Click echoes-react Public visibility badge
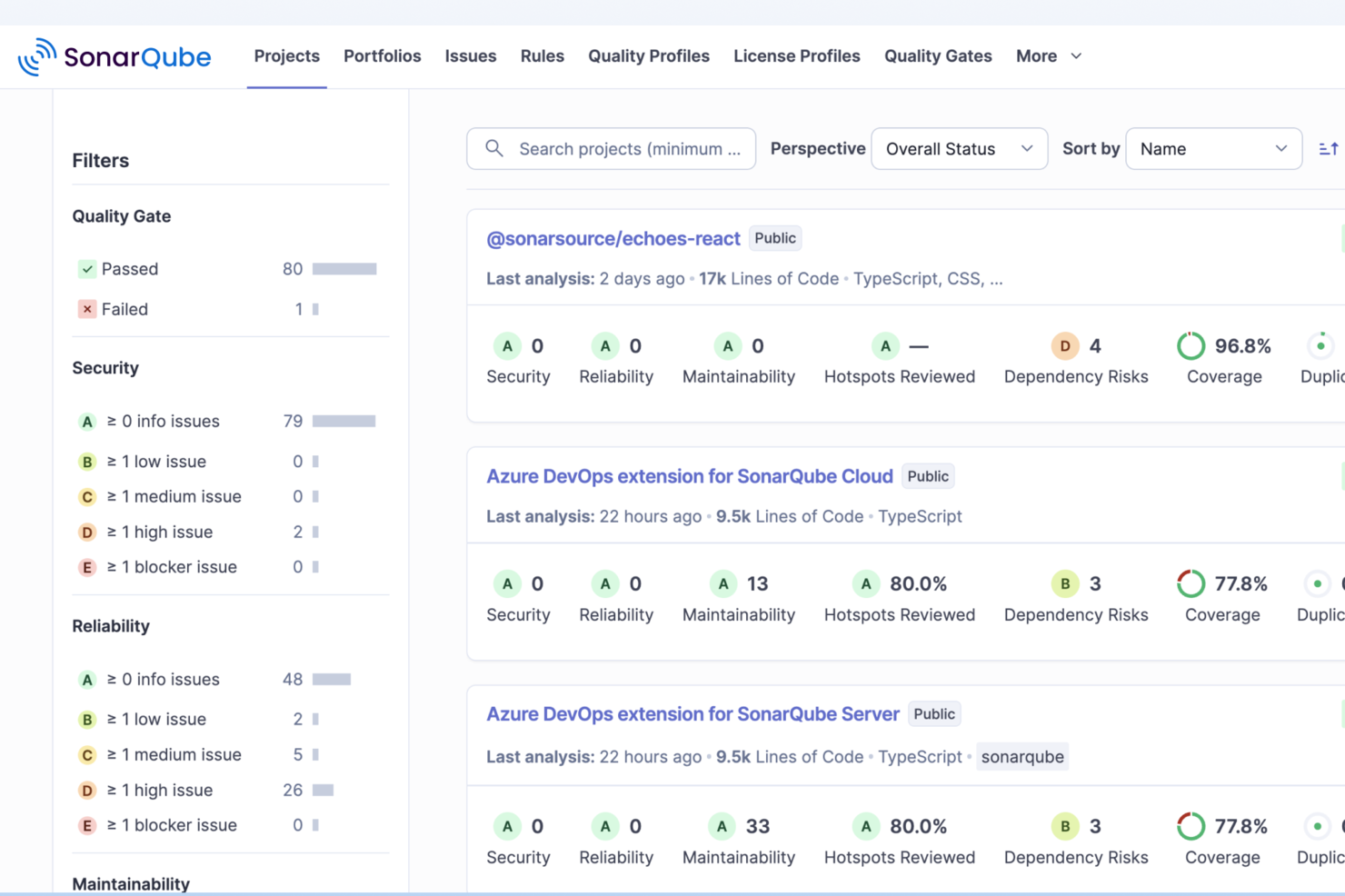Viewport: 1345px width, 896px height. (775, 238)
